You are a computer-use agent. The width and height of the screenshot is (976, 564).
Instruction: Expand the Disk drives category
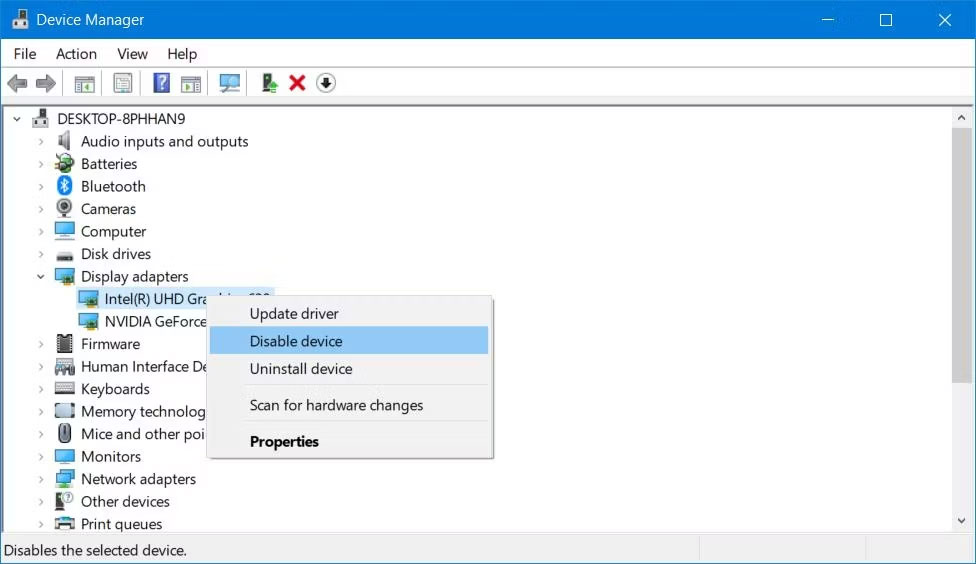(x=41, y=254)
